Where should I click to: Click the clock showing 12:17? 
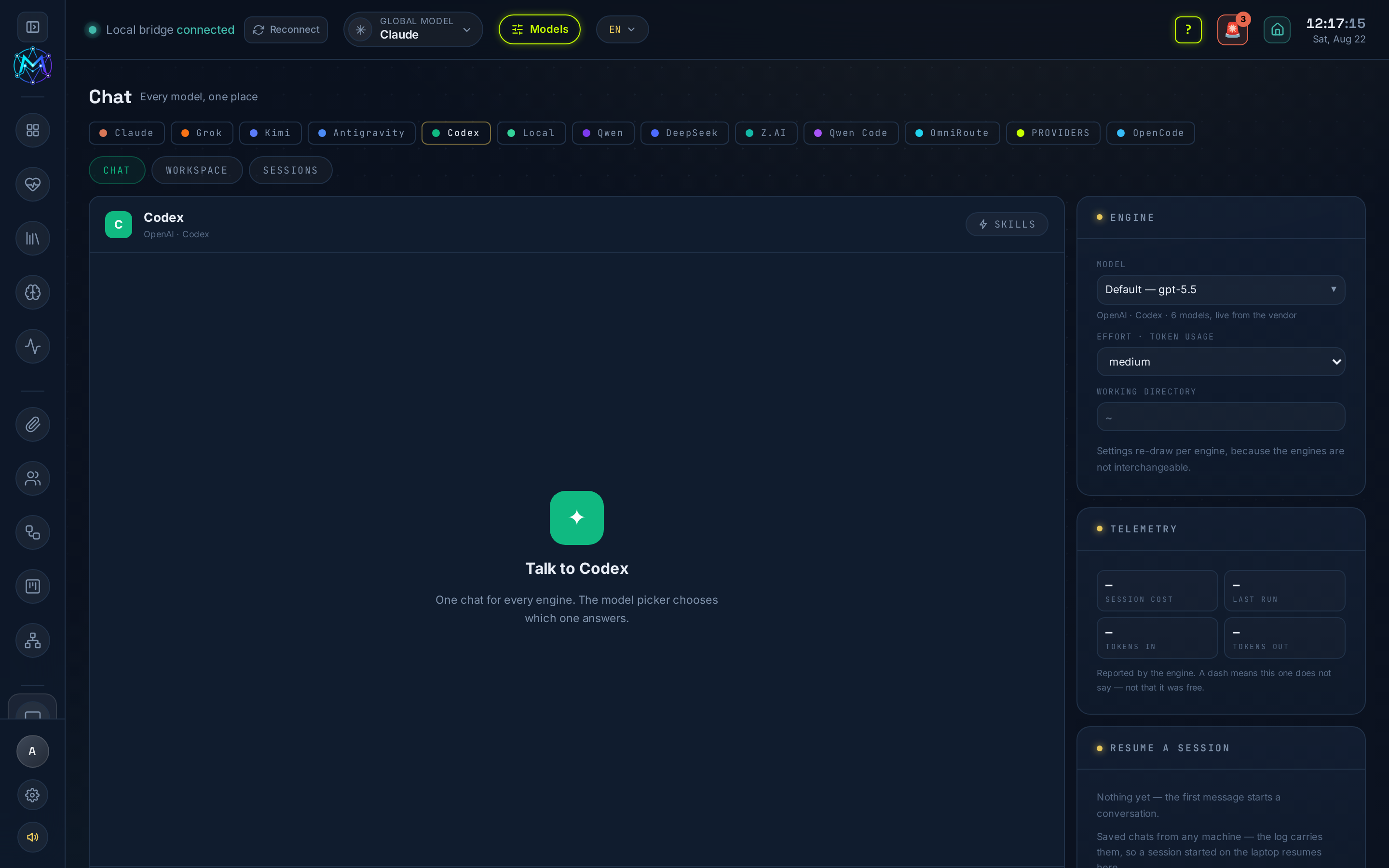coord(1335,24)
